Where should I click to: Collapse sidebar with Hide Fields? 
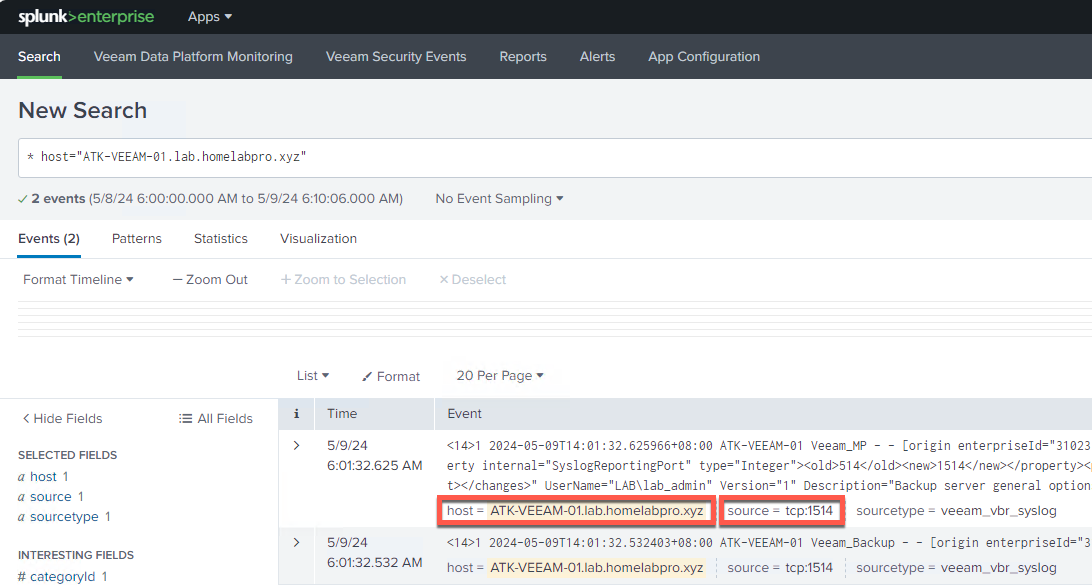[62, 419]
